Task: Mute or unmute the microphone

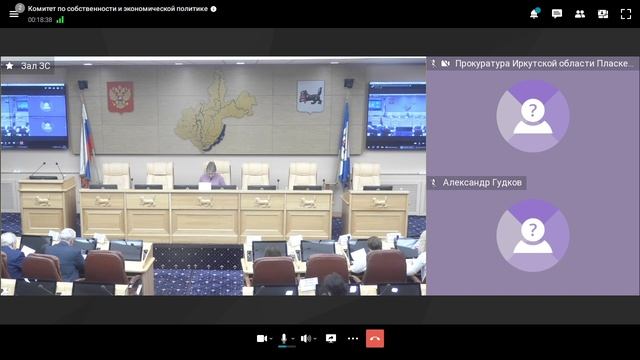Action: [x=284, y=338]
